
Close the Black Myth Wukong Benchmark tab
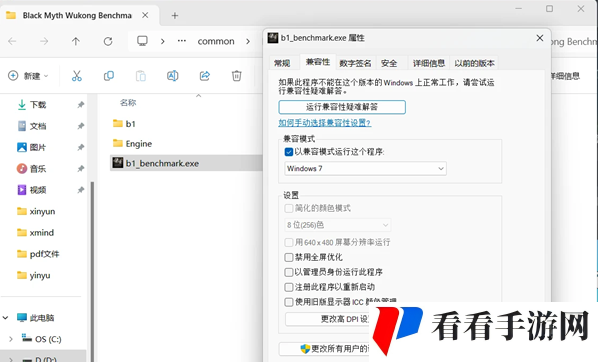point(145,15)
